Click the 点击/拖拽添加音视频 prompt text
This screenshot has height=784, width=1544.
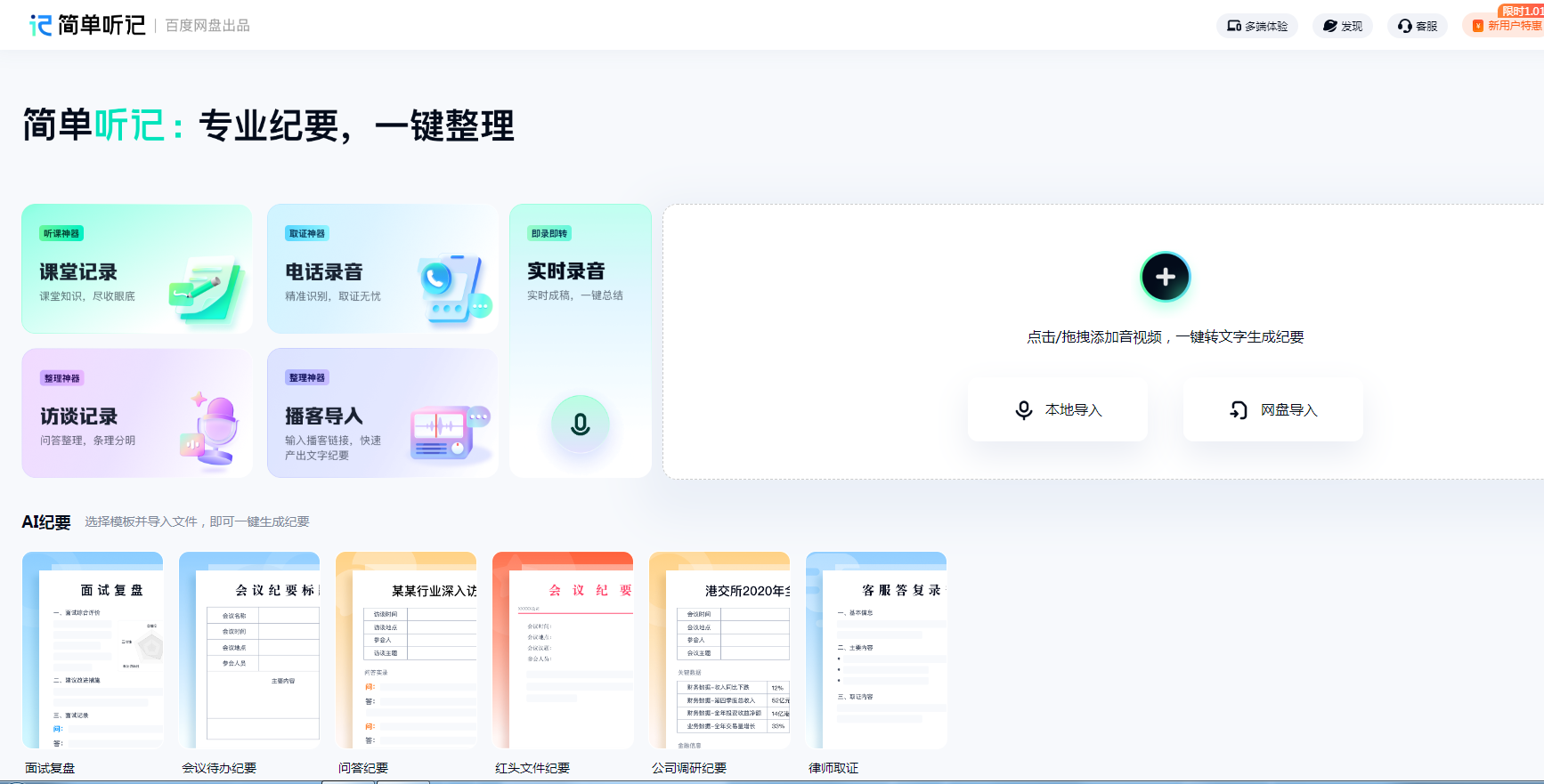pos(1166,336)
